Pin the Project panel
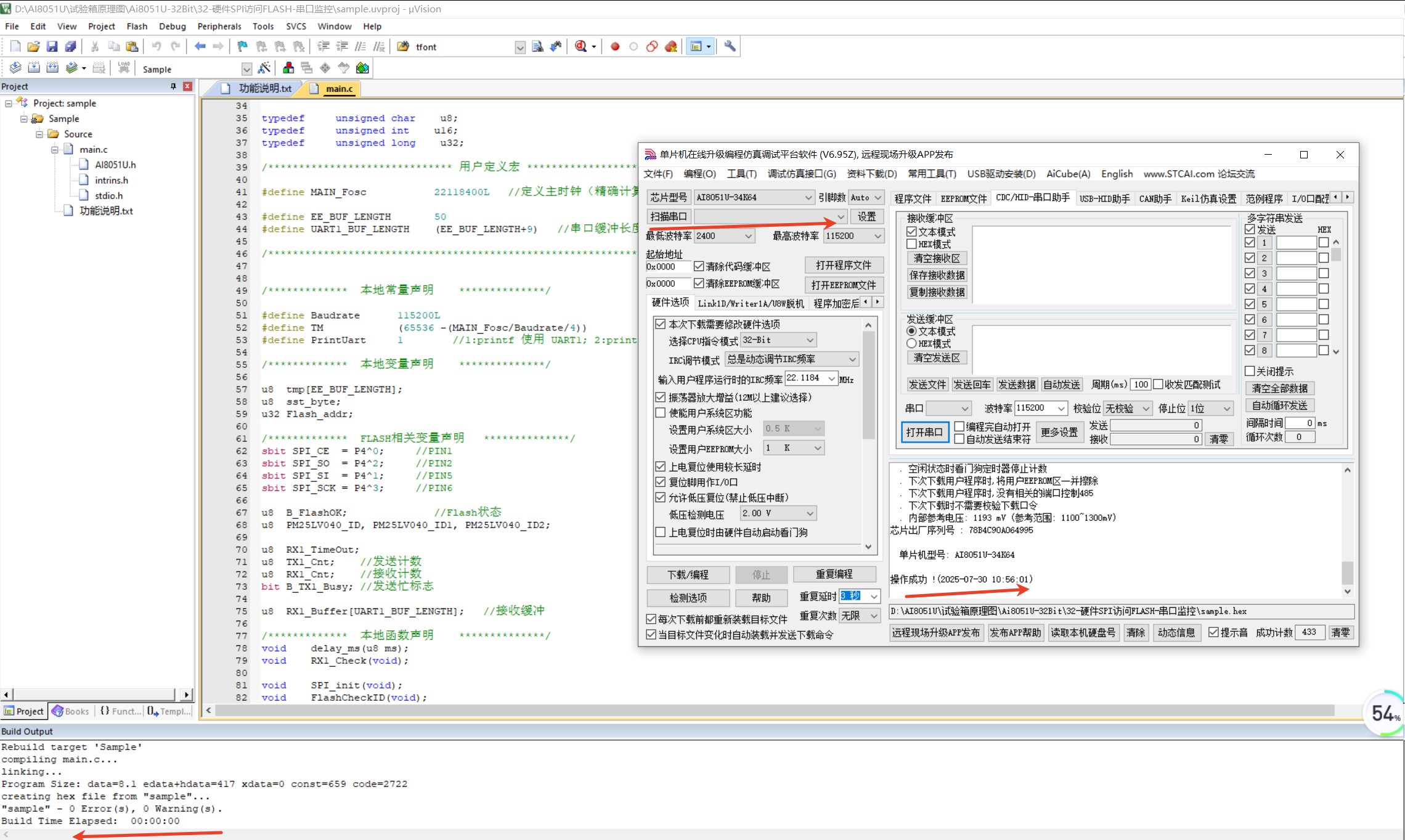The height and width of the screenshot is (840, 1405). [x=173, y=86]
